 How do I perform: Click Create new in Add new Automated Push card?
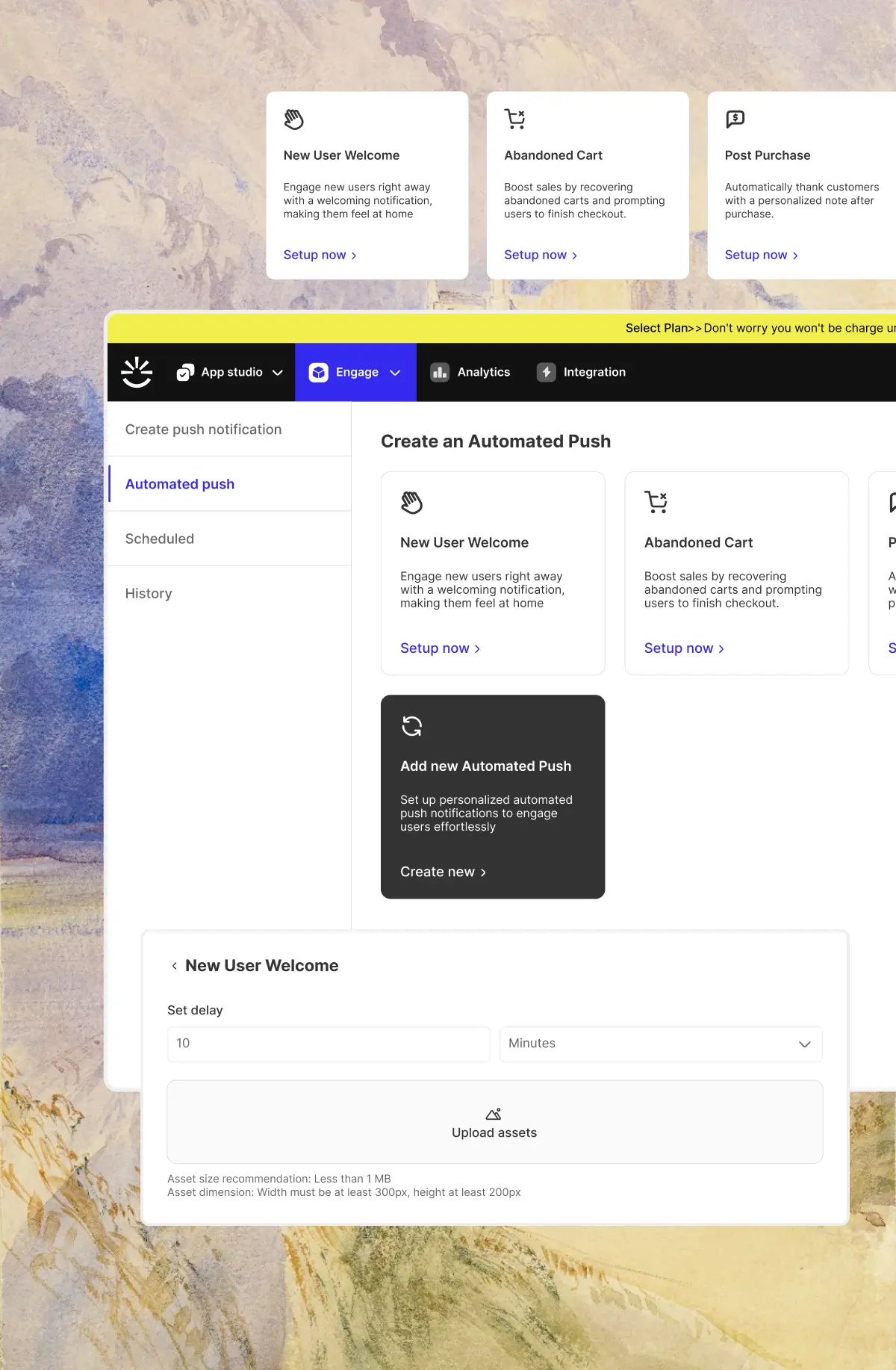tap(444, 872)
